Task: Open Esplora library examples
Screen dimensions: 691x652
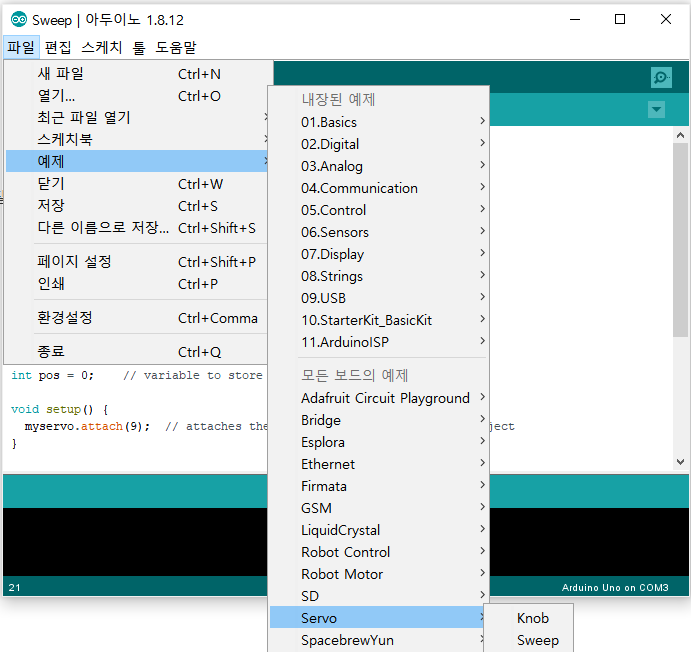Action: (379, 442)
